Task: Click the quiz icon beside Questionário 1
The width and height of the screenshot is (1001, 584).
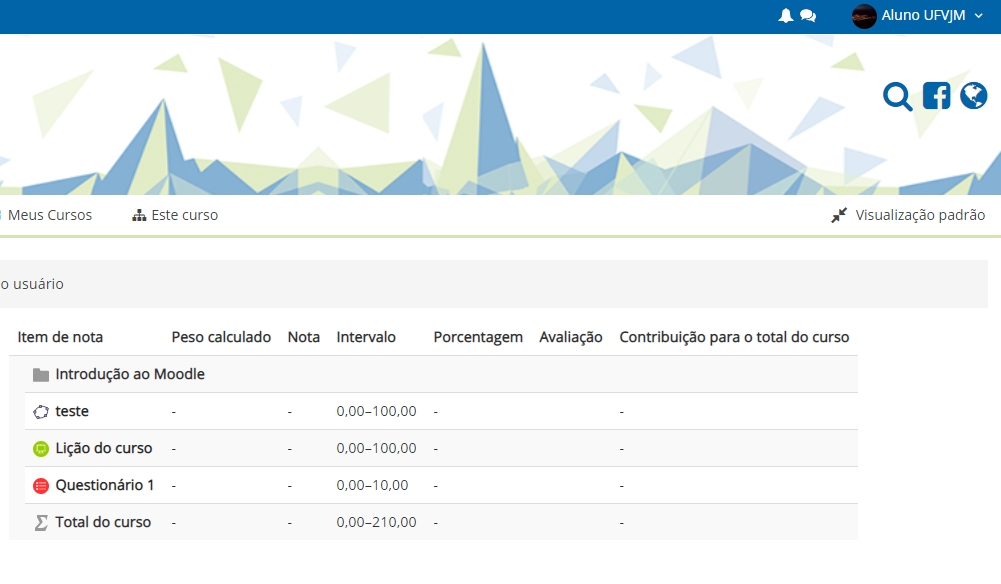Action: [41, 485]
